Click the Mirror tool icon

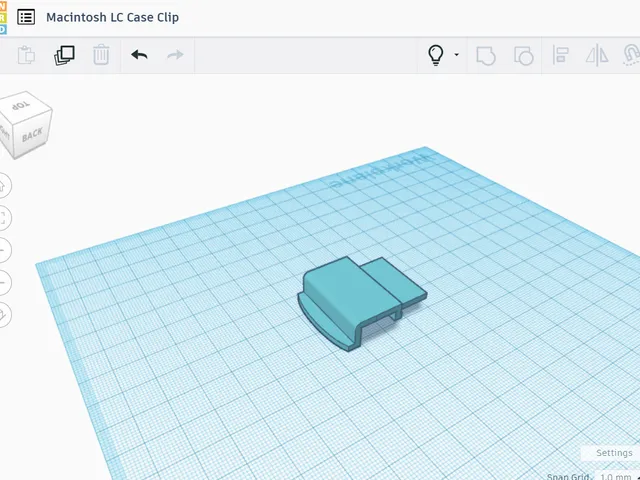[x=597, y=55]
